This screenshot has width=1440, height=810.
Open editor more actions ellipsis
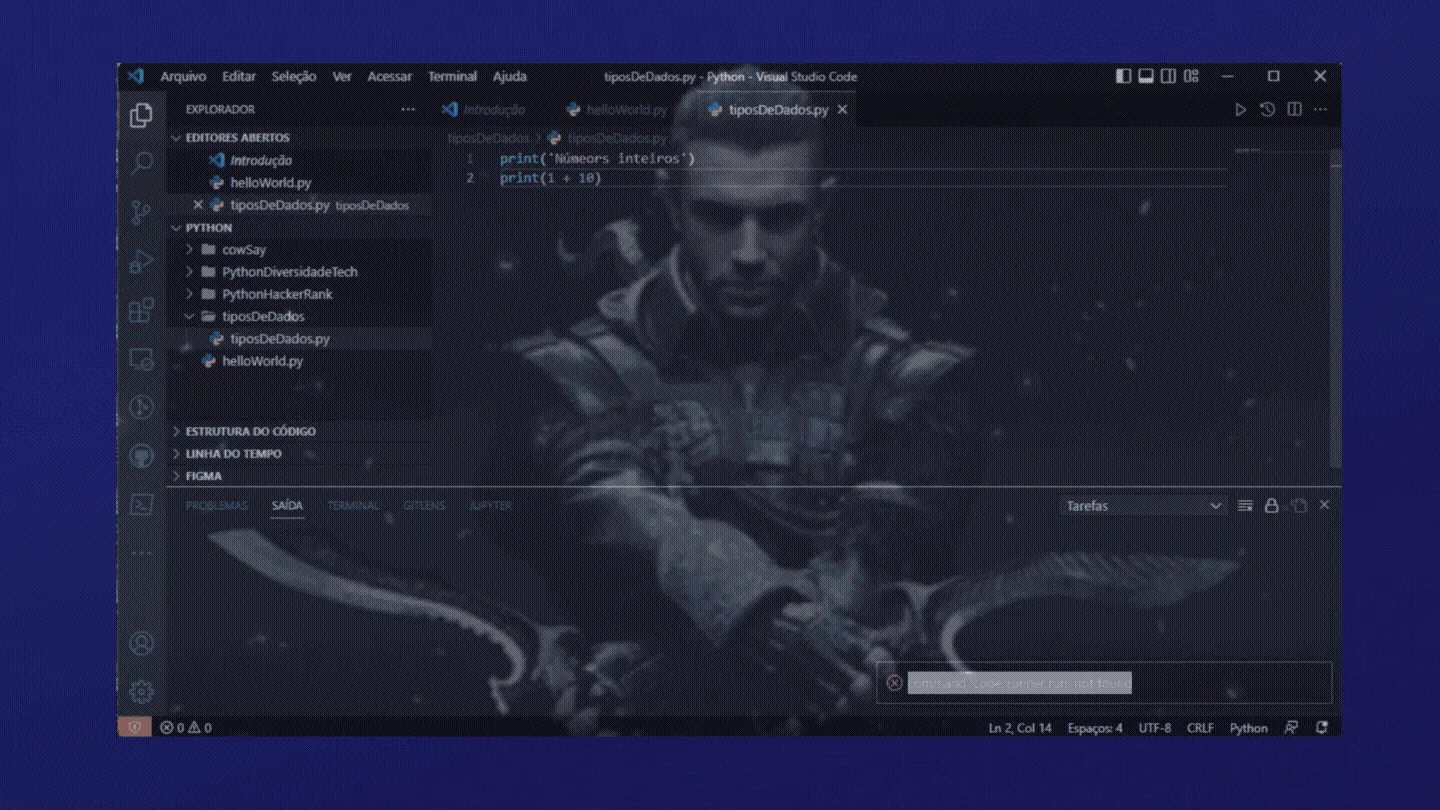click(x=1320, y=109)
